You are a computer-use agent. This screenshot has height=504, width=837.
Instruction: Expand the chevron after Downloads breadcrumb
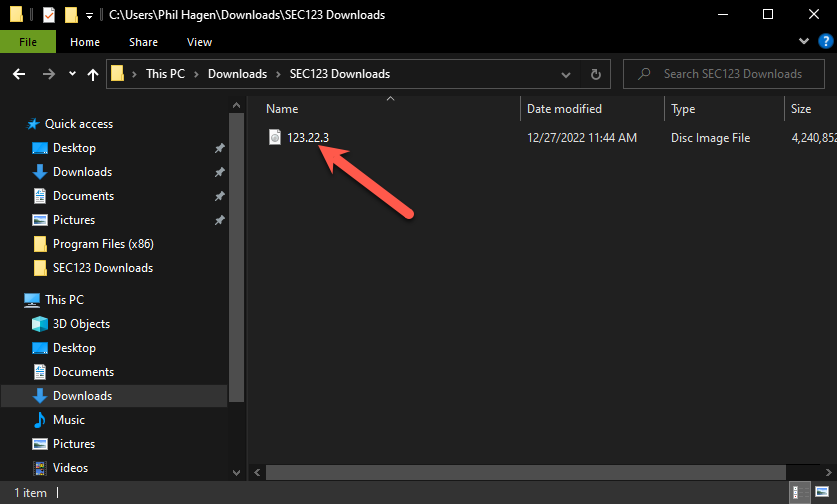[278, 74]
